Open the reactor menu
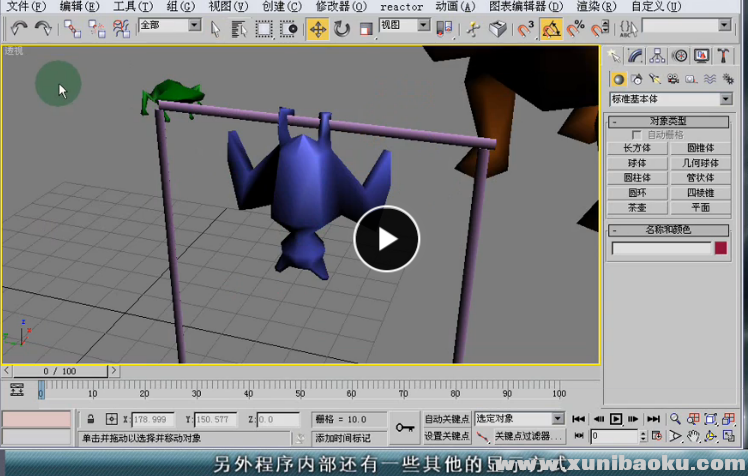748x476 pixels. 401,6
